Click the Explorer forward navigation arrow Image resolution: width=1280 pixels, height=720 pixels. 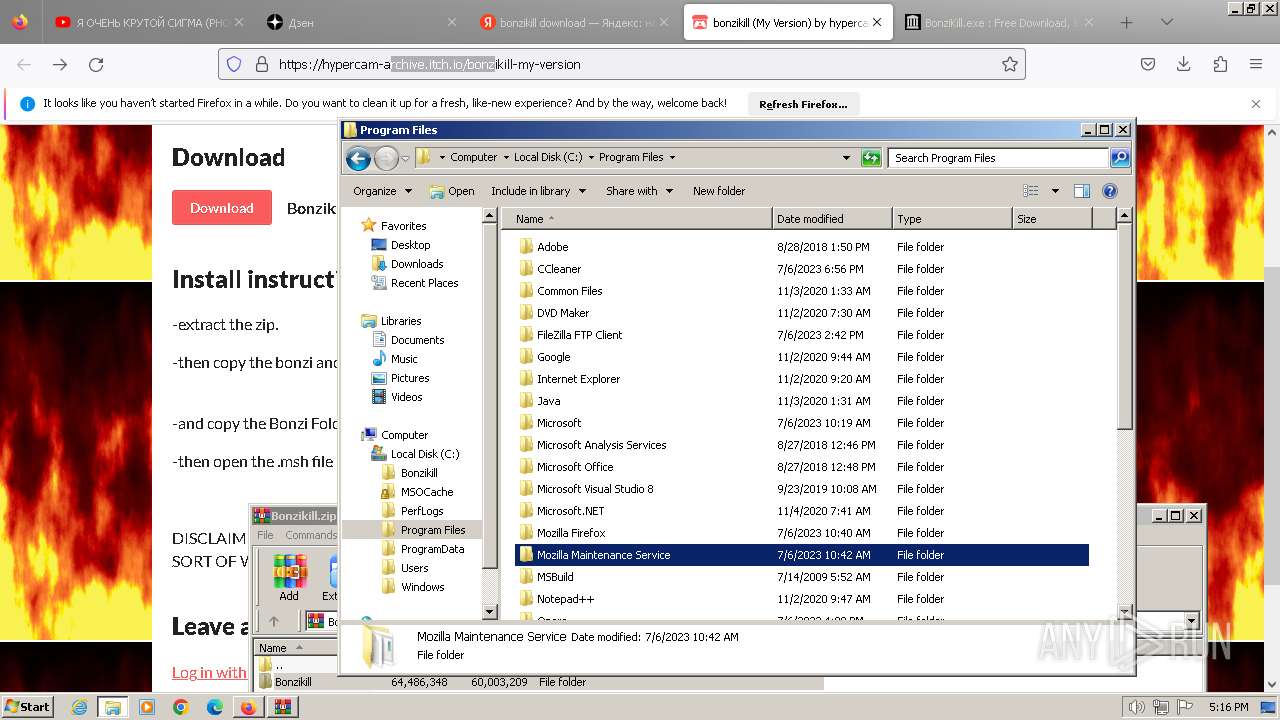pos(386,158)
